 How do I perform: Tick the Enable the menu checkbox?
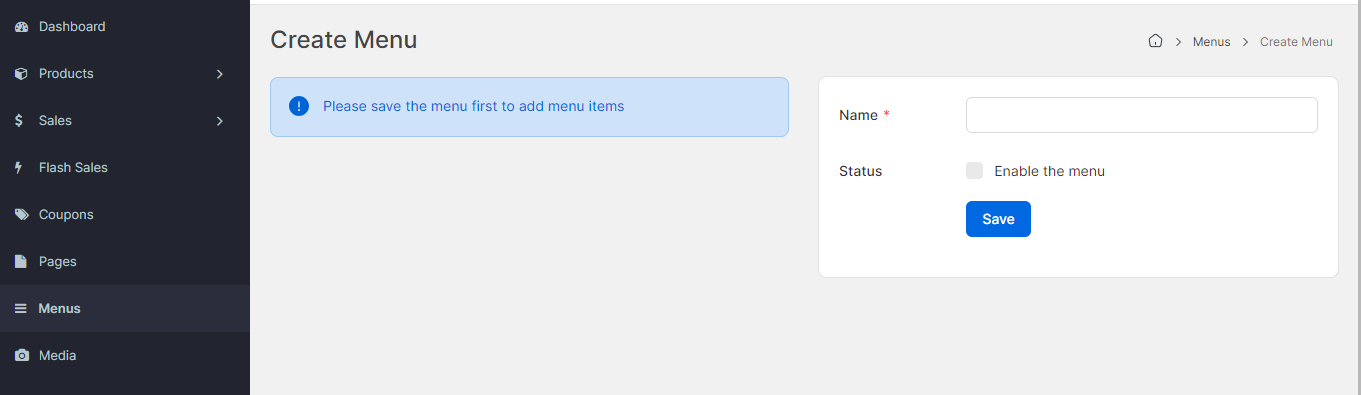(x=975, y=171)
